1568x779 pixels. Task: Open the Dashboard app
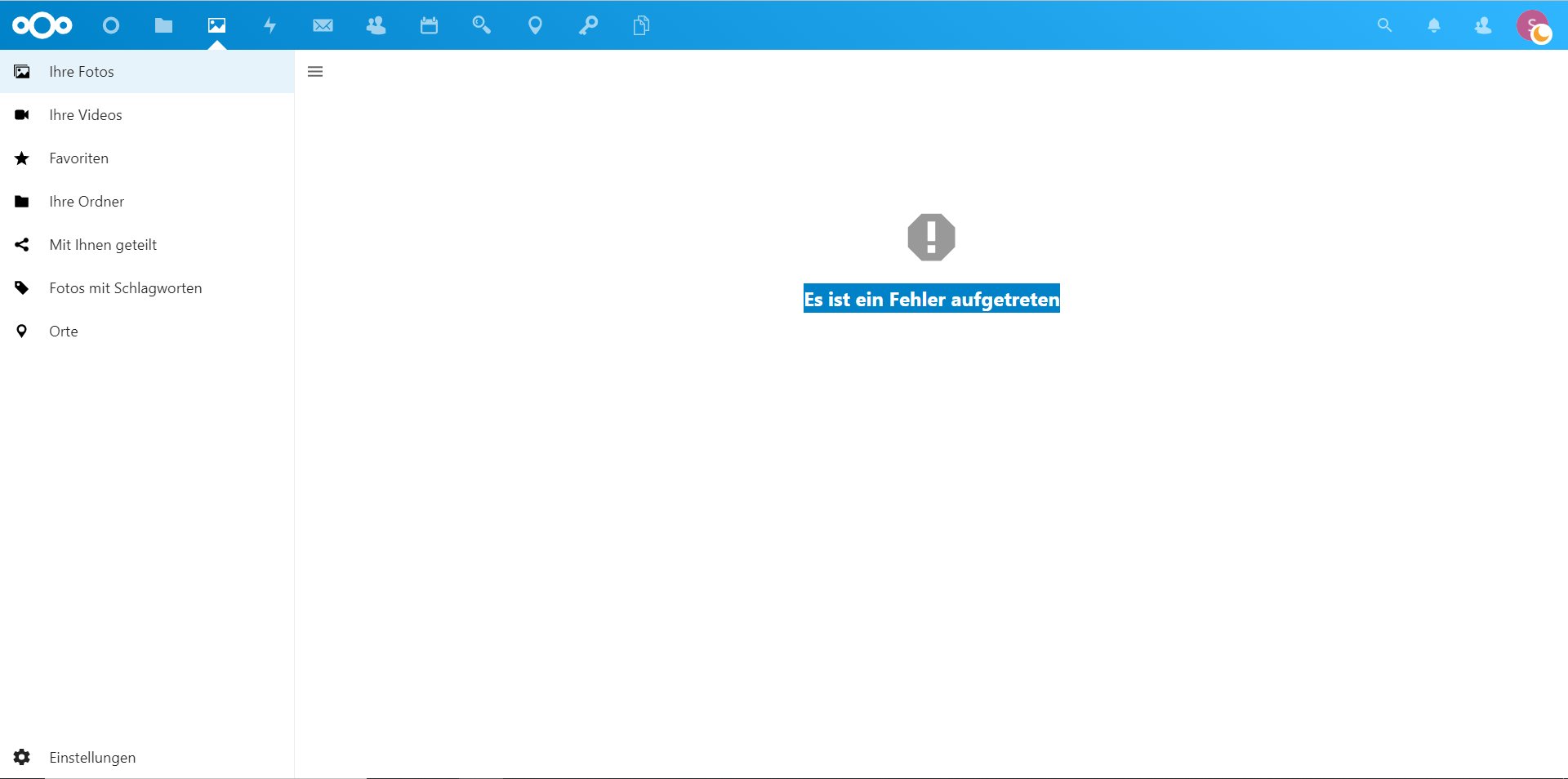pyautogui.click(x=110, y=25)
